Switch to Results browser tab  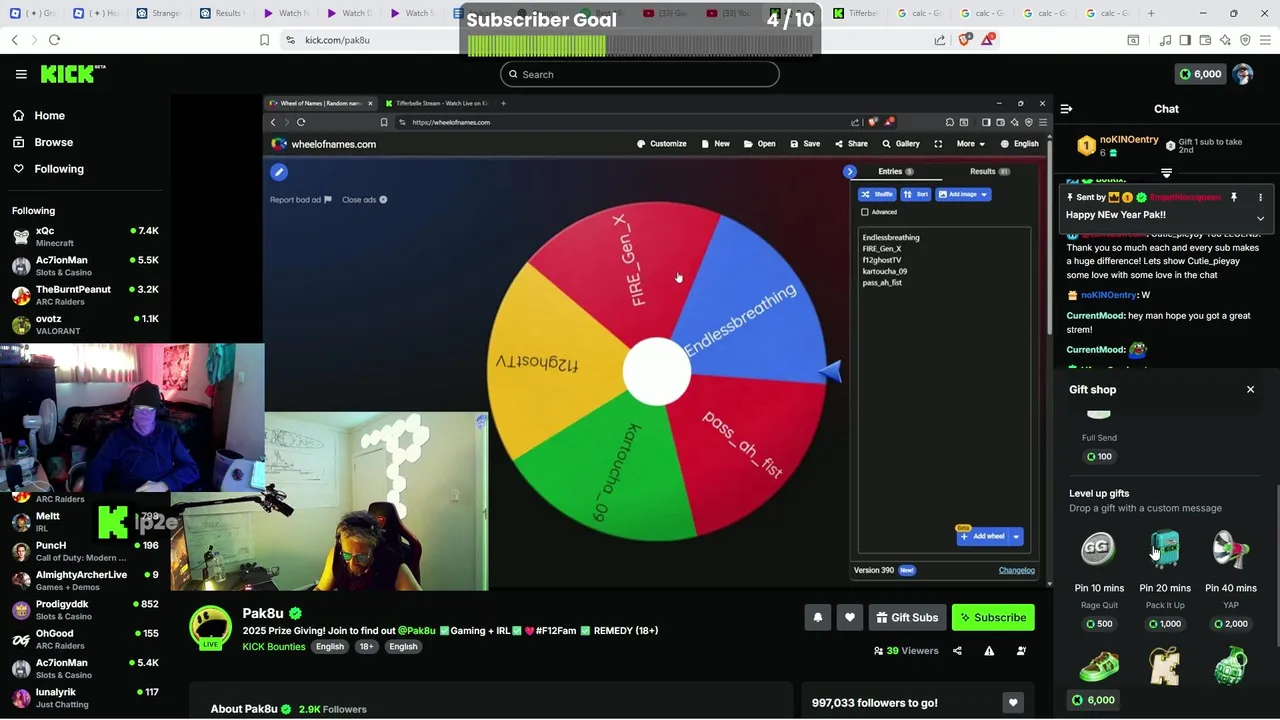(x=222, y=13)
